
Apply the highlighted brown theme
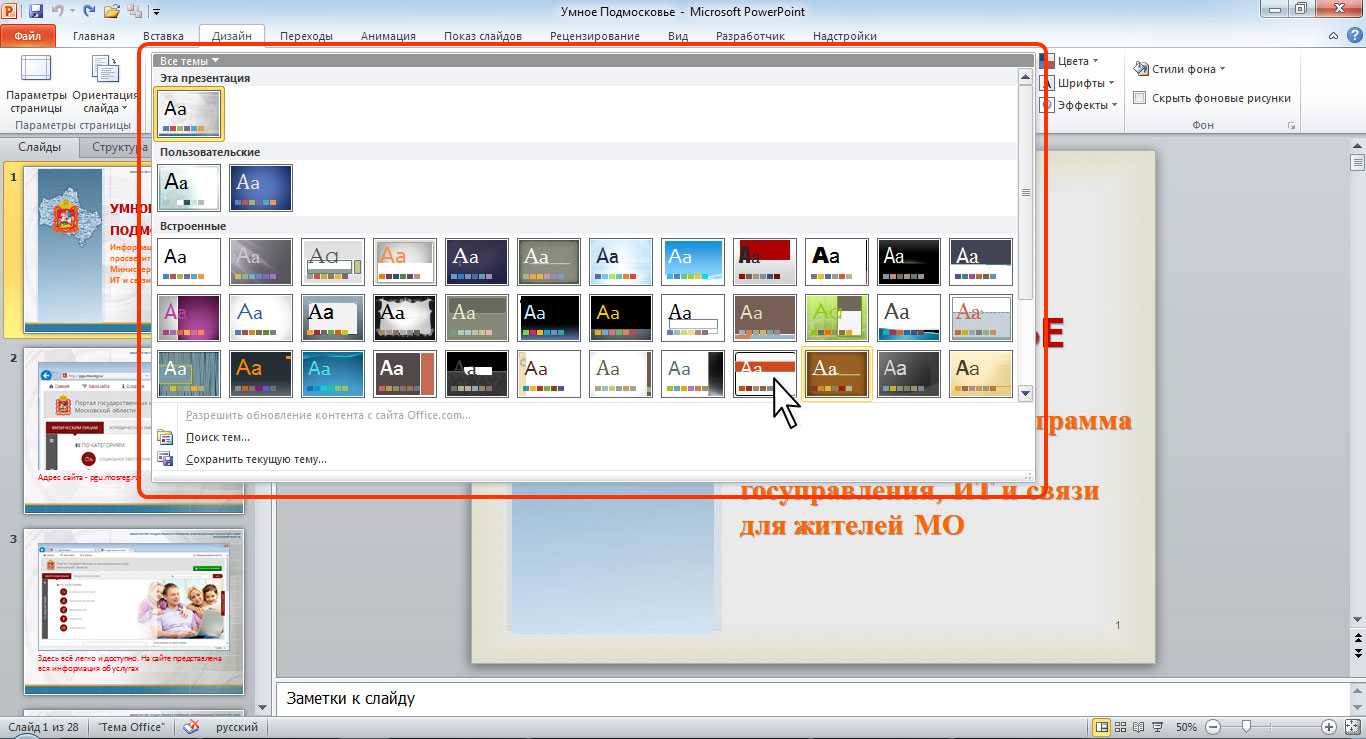(x=837, y=373)
